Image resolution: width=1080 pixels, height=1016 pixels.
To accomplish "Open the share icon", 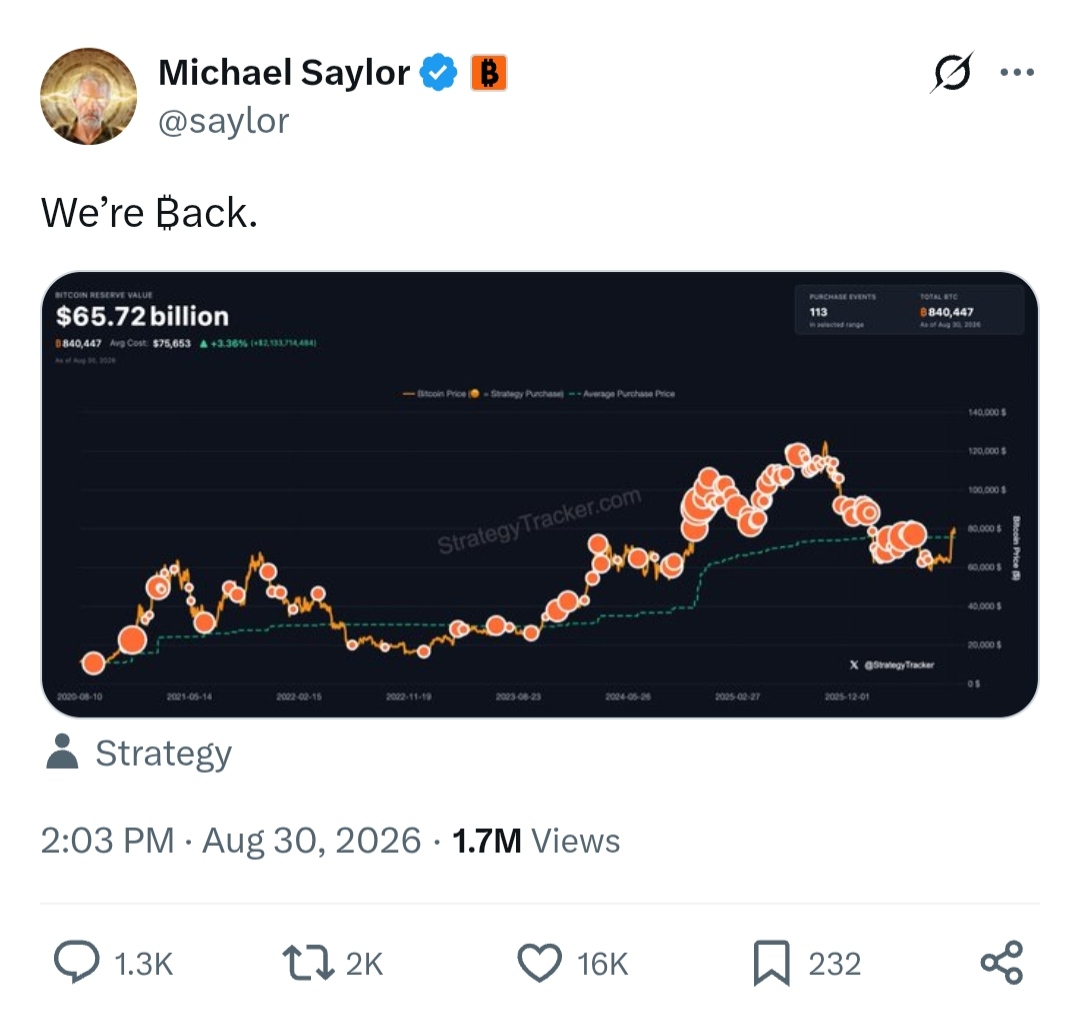I will click(1002, 962).
